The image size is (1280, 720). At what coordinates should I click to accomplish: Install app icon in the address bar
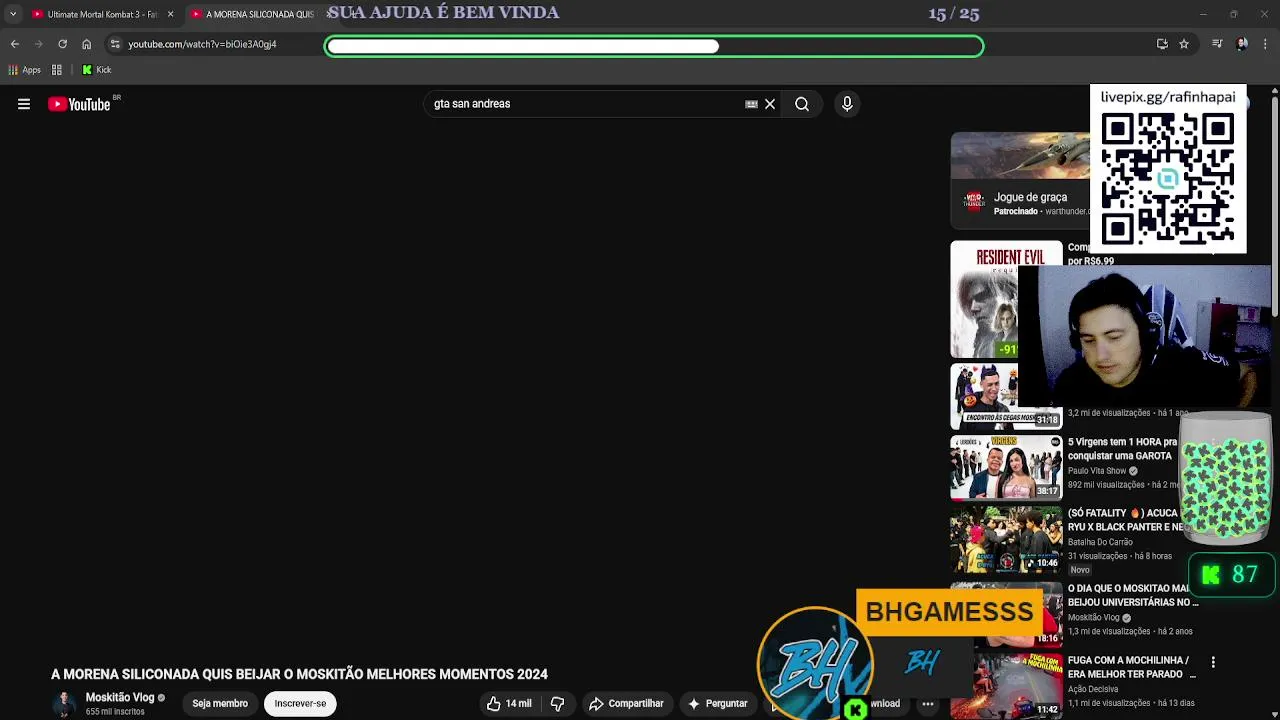pyautogui.click(x=1162, y=44)
